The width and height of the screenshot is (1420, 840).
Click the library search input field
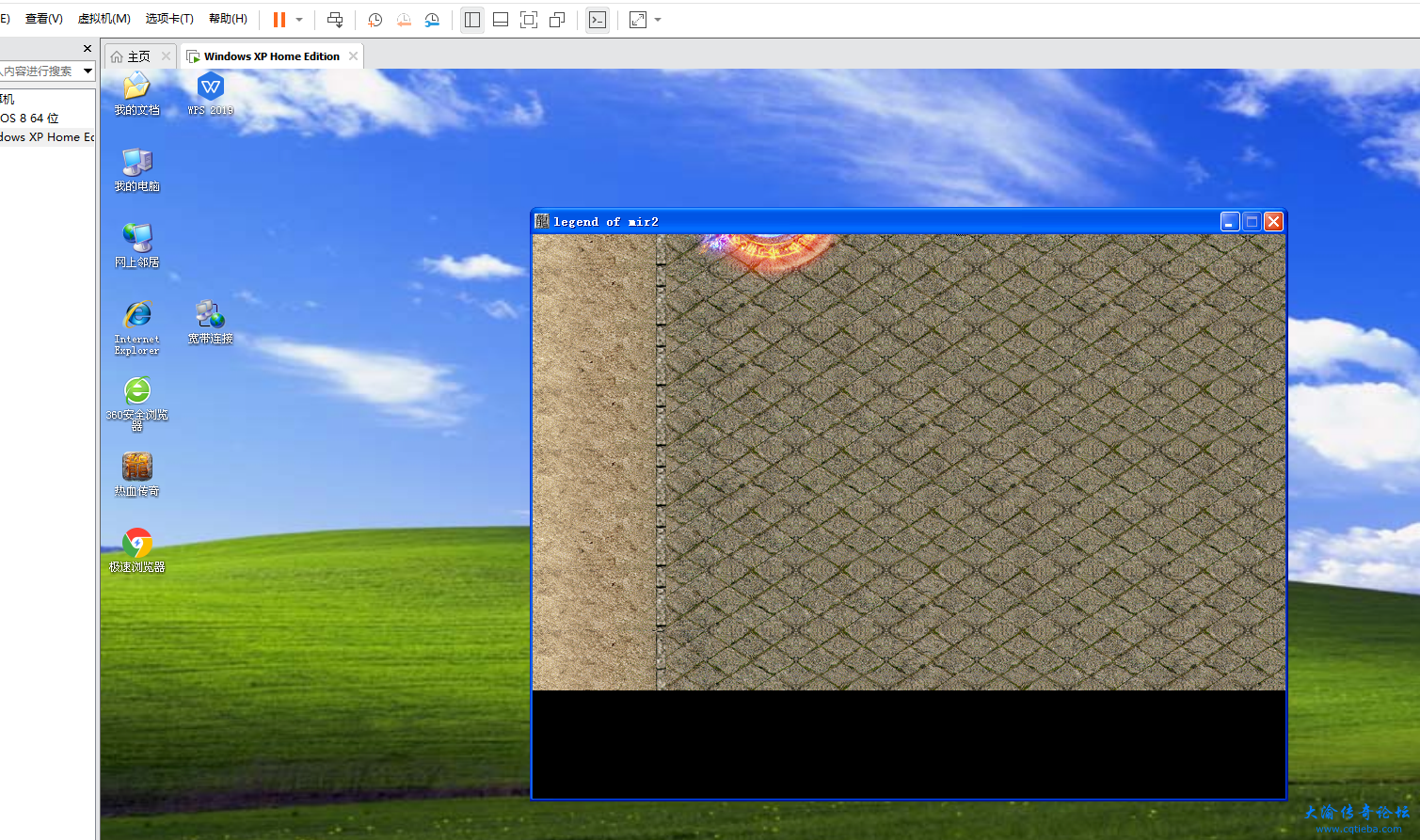coord(40,71)
